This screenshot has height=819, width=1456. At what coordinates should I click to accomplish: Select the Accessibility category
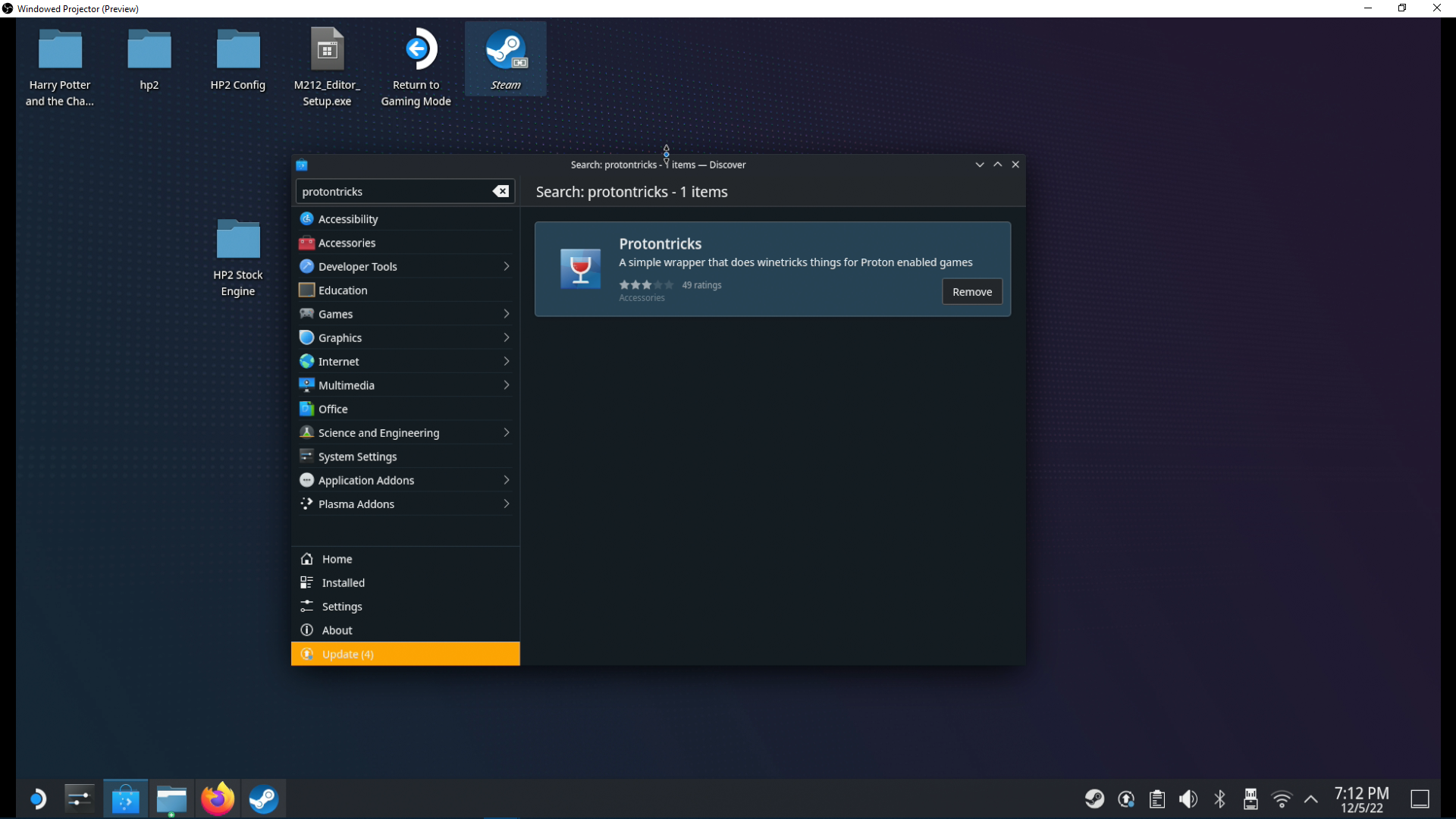tap(405, 219)
